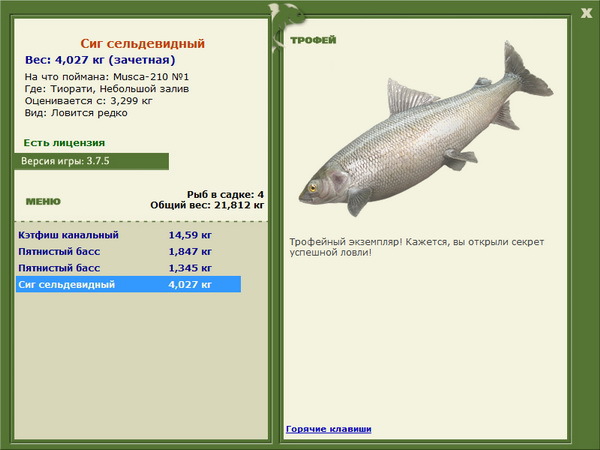The height and width of the screenshot is (450, 600).
Task: Click the Вид: Ловится редко line
Action: 76,113
